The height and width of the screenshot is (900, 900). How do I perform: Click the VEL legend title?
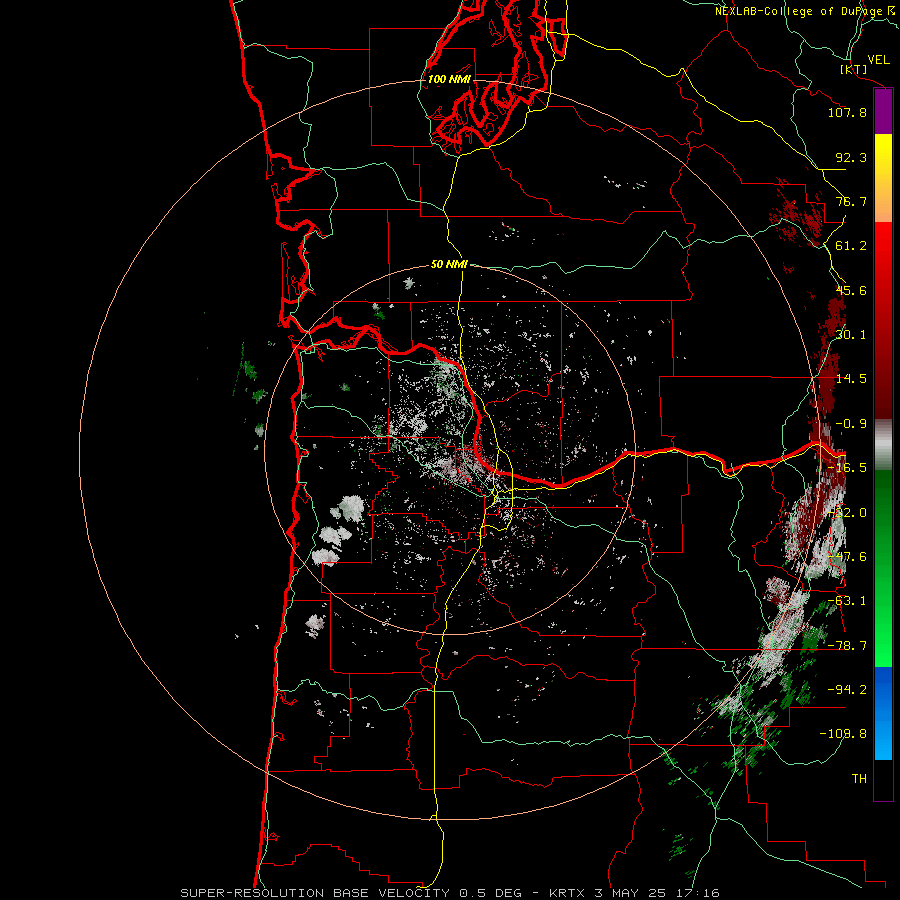(x=878, y=60)
